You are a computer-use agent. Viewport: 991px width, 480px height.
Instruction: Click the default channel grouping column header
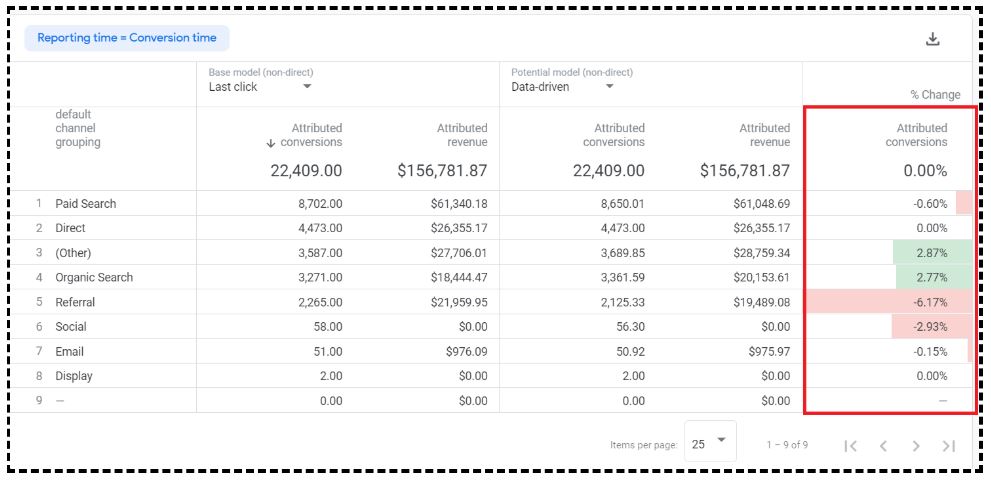pyautogui.click(x=78, y=128)
